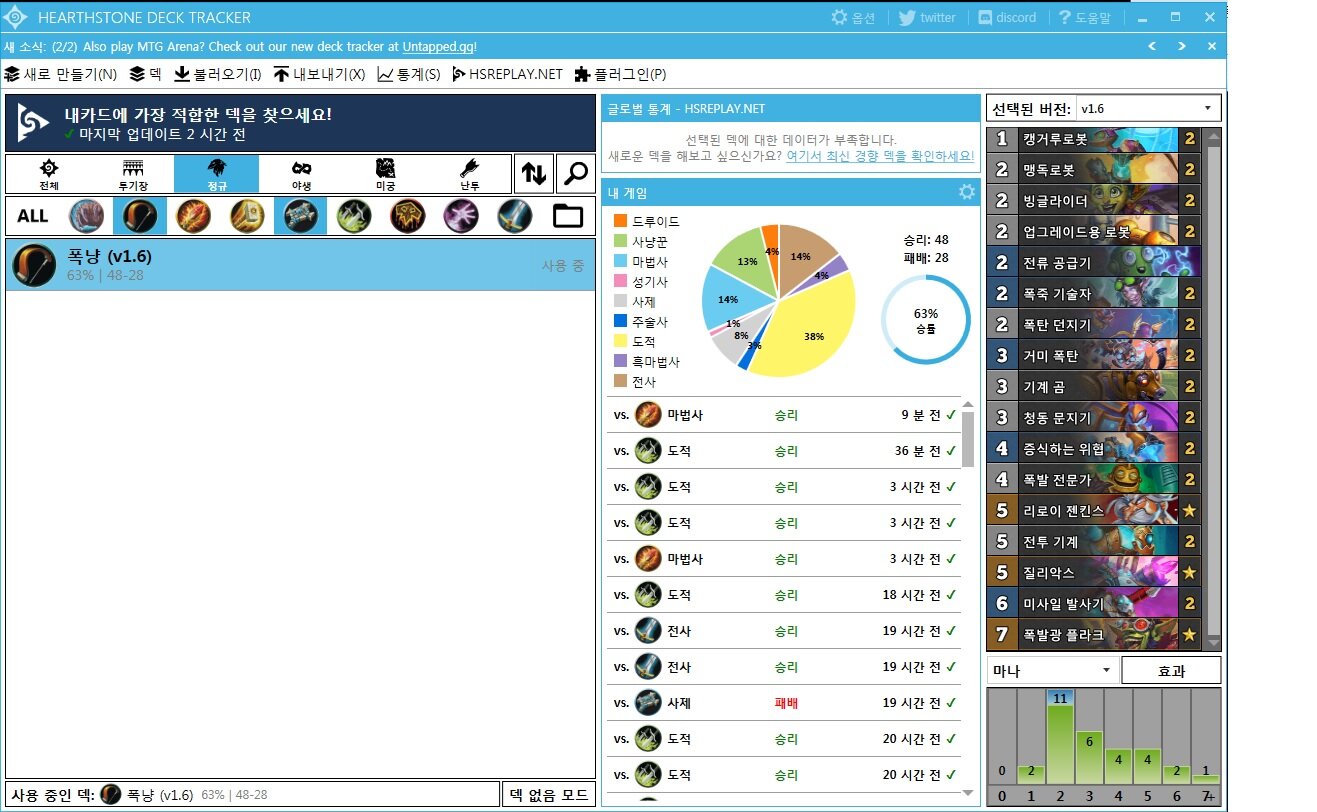Toggle the Paladin class filter

tap(247, 215)
